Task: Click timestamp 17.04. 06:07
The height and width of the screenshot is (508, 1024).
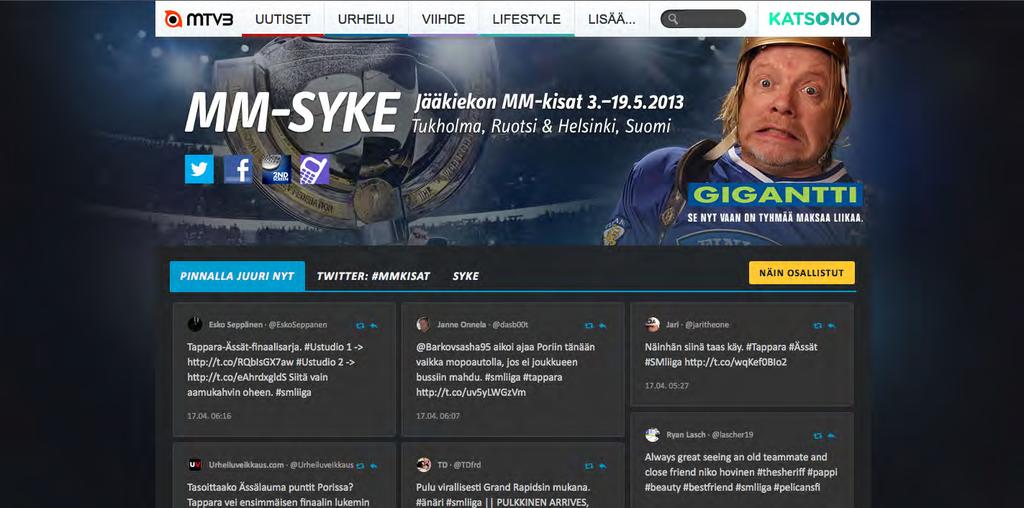Action: pos(438,415)
